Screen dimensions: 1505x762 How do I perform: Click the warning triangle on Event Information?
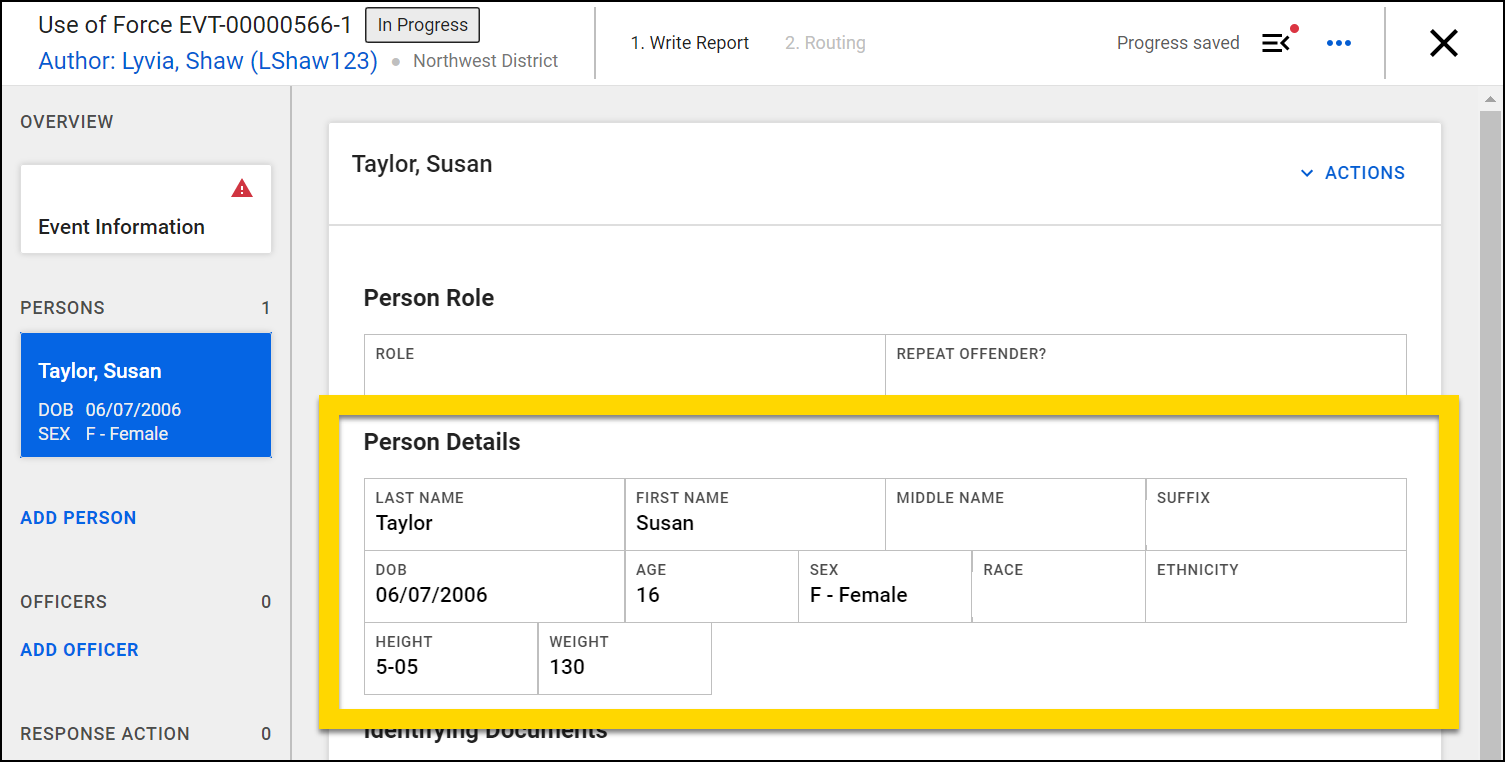[243, 188]
